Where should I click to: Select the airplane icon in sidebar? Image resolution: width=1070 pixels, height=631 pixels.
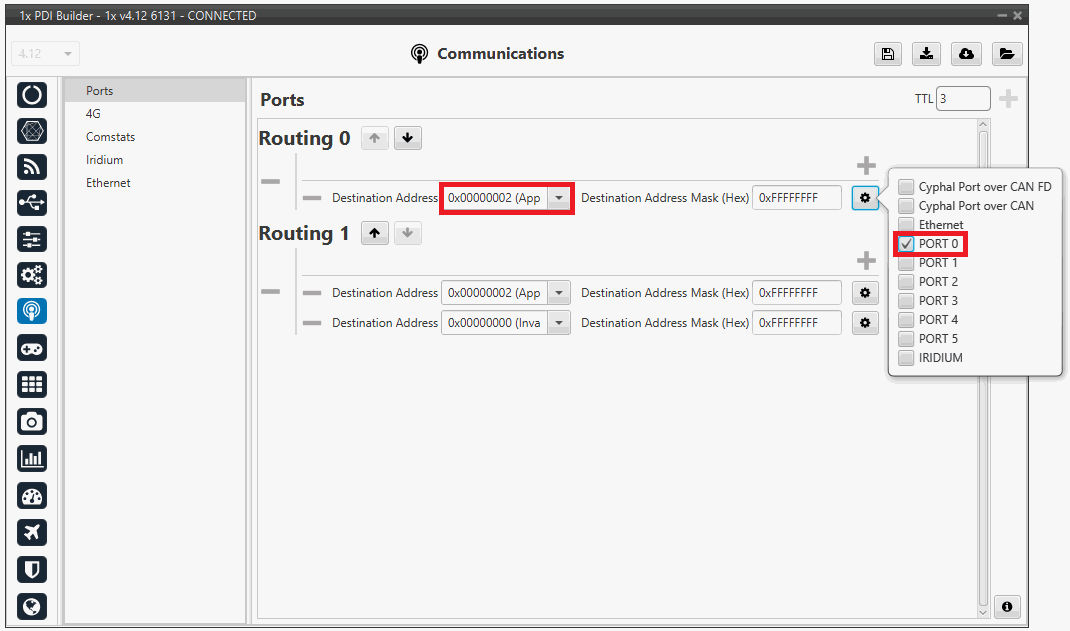(32, 532)
